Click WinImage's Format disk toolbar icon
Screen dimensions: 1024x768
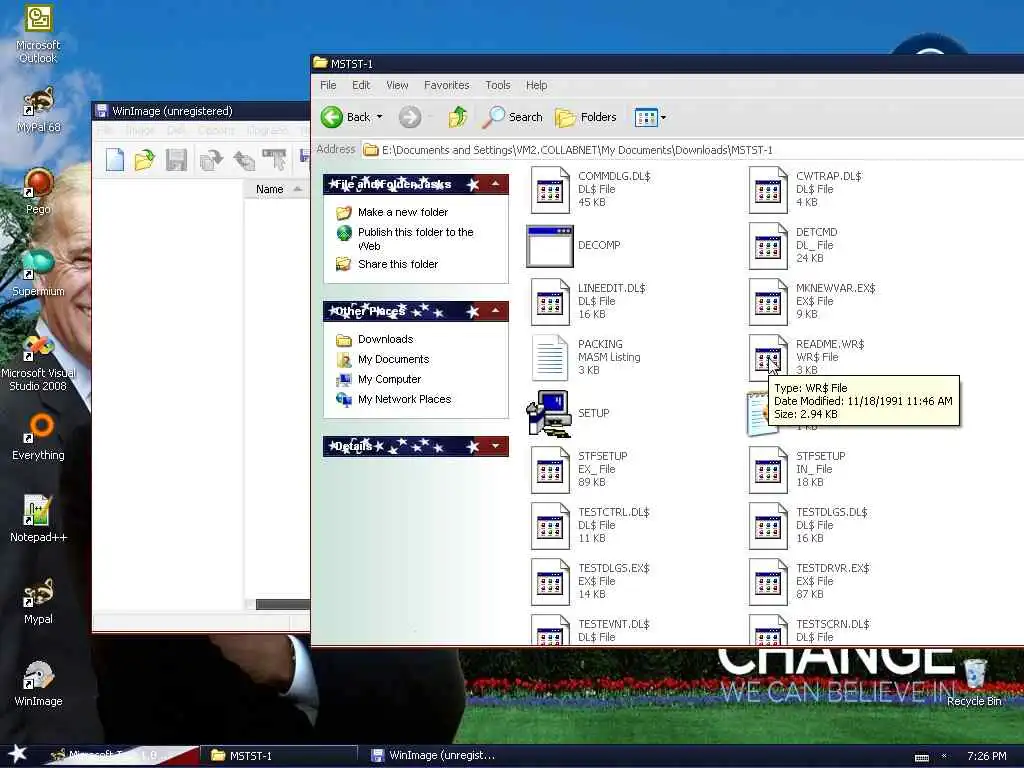[274, 159]
